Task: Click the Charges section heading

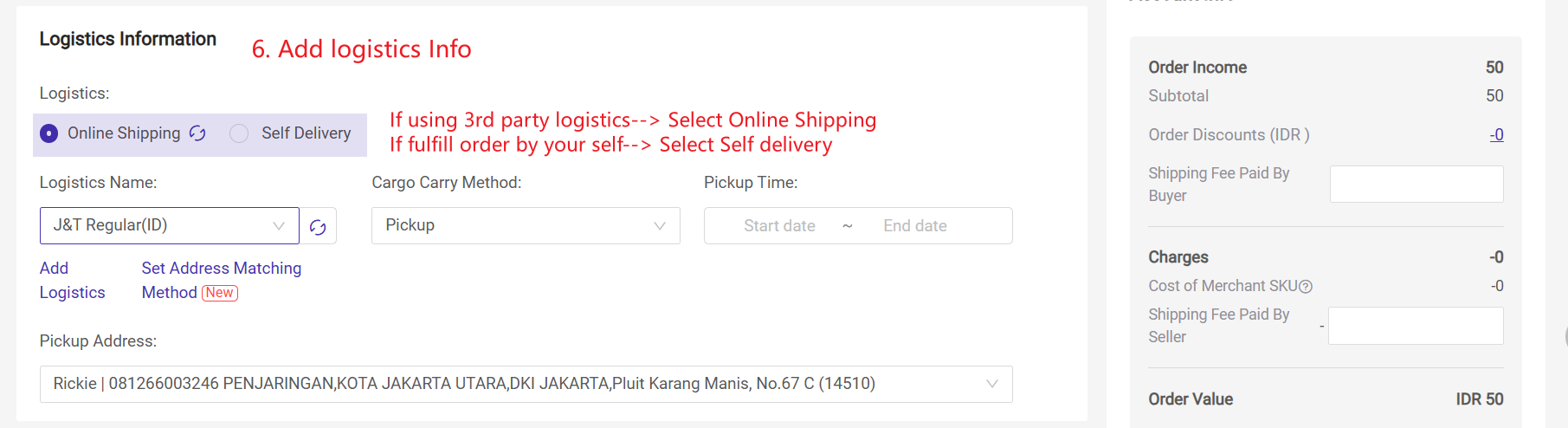Action: coord(1178,257)
